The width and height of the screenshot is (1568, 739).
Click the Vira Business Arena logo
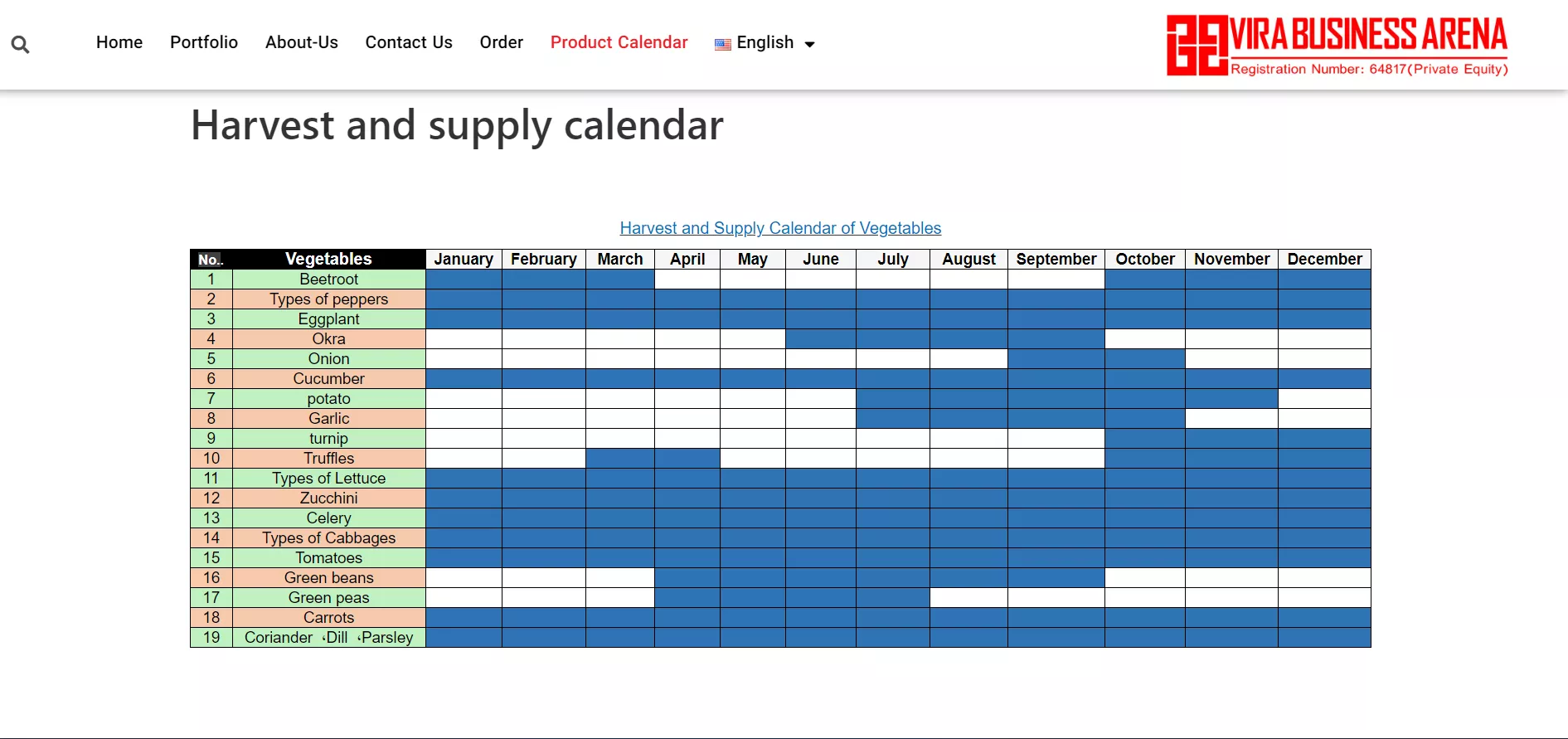coord(1337,45)
